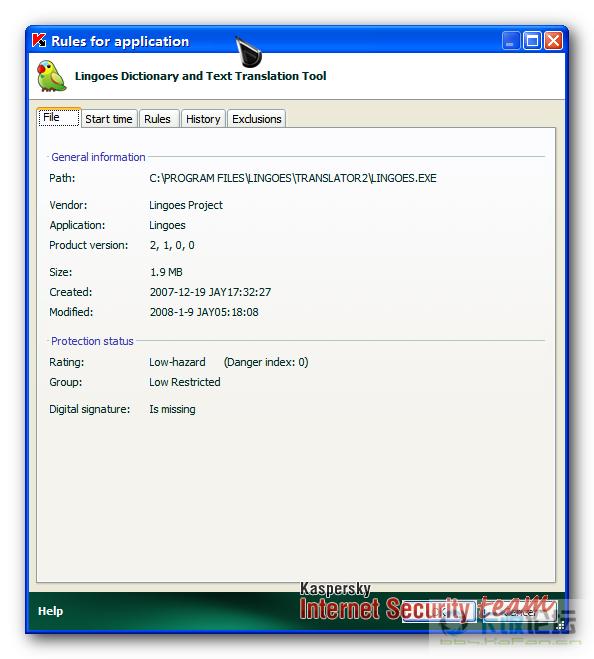
Task: Click the Lingoes Dictionary and Text Translation Tool title
Action: [201, 76]
